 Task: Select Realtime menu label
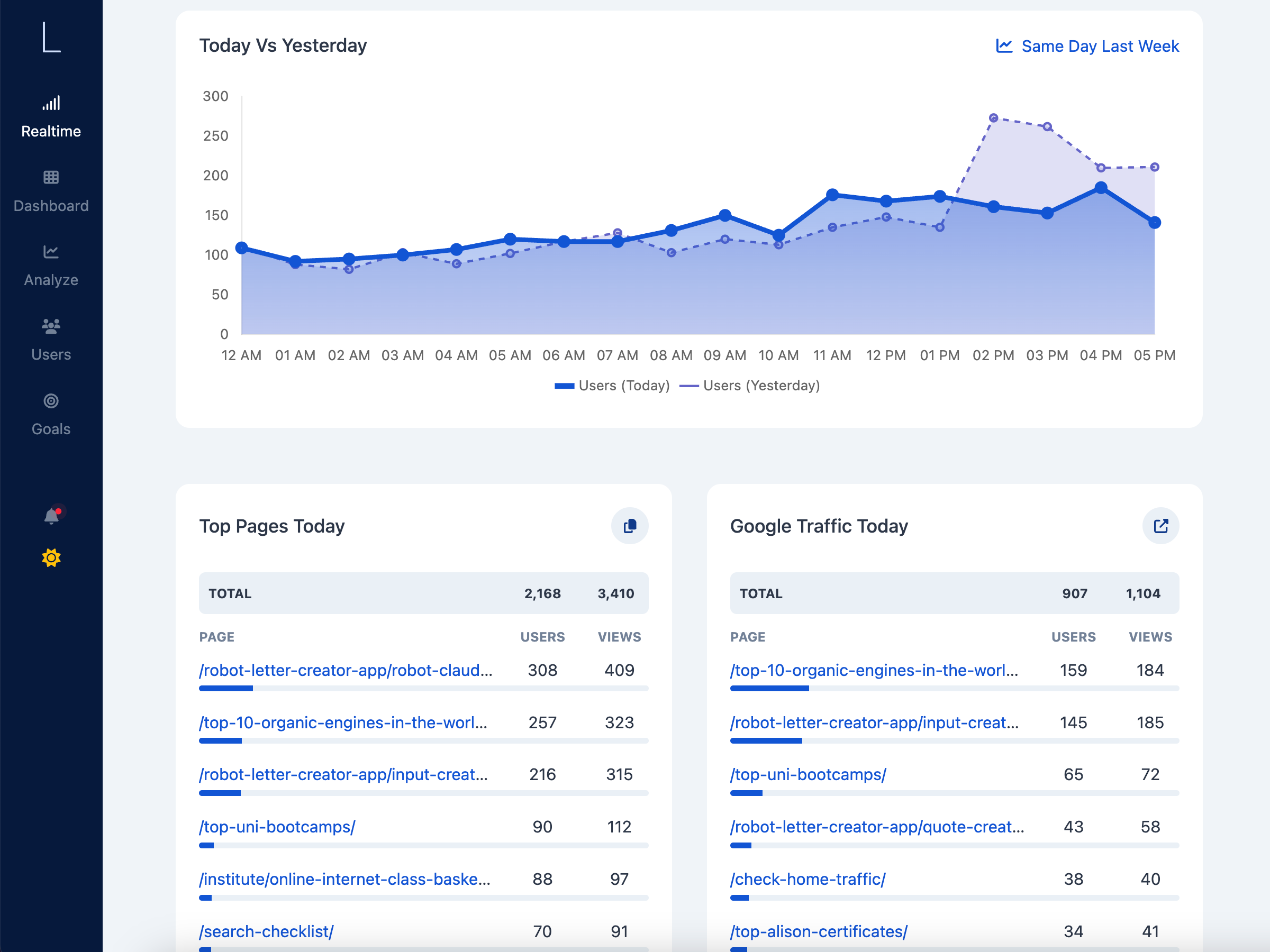coord(51,131)
